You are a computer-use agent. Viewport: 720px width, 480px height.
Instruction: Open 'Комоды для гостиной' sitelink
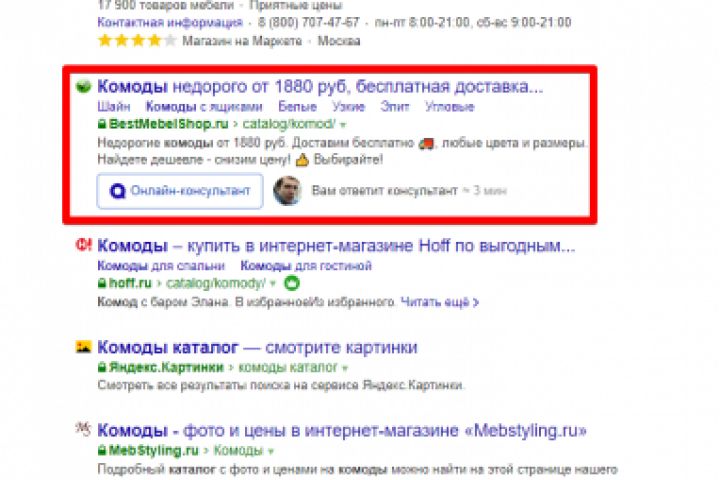306,266
